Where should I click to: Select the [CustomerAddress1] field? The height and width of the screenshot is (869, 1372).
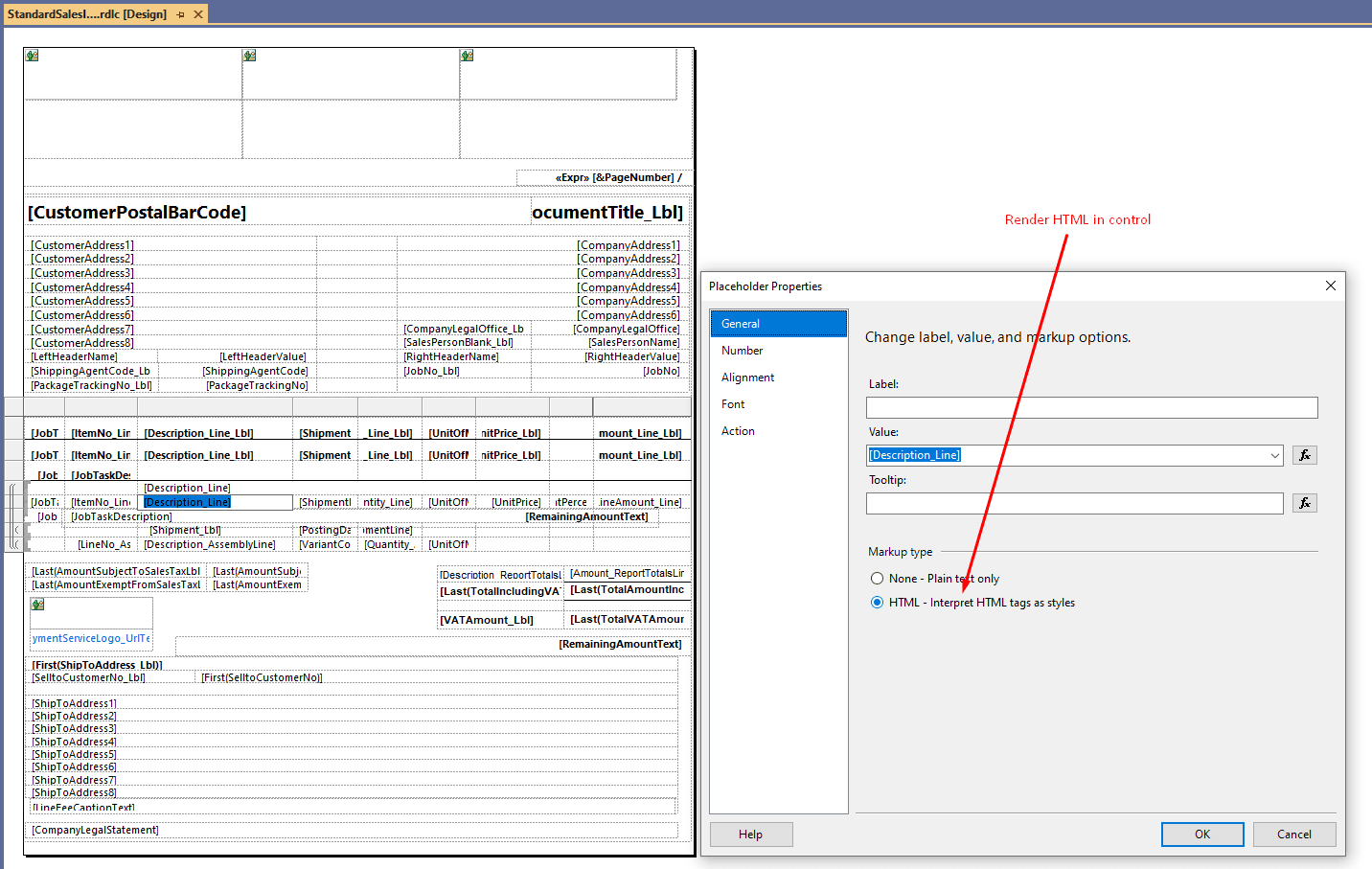(x=82, y=245)
